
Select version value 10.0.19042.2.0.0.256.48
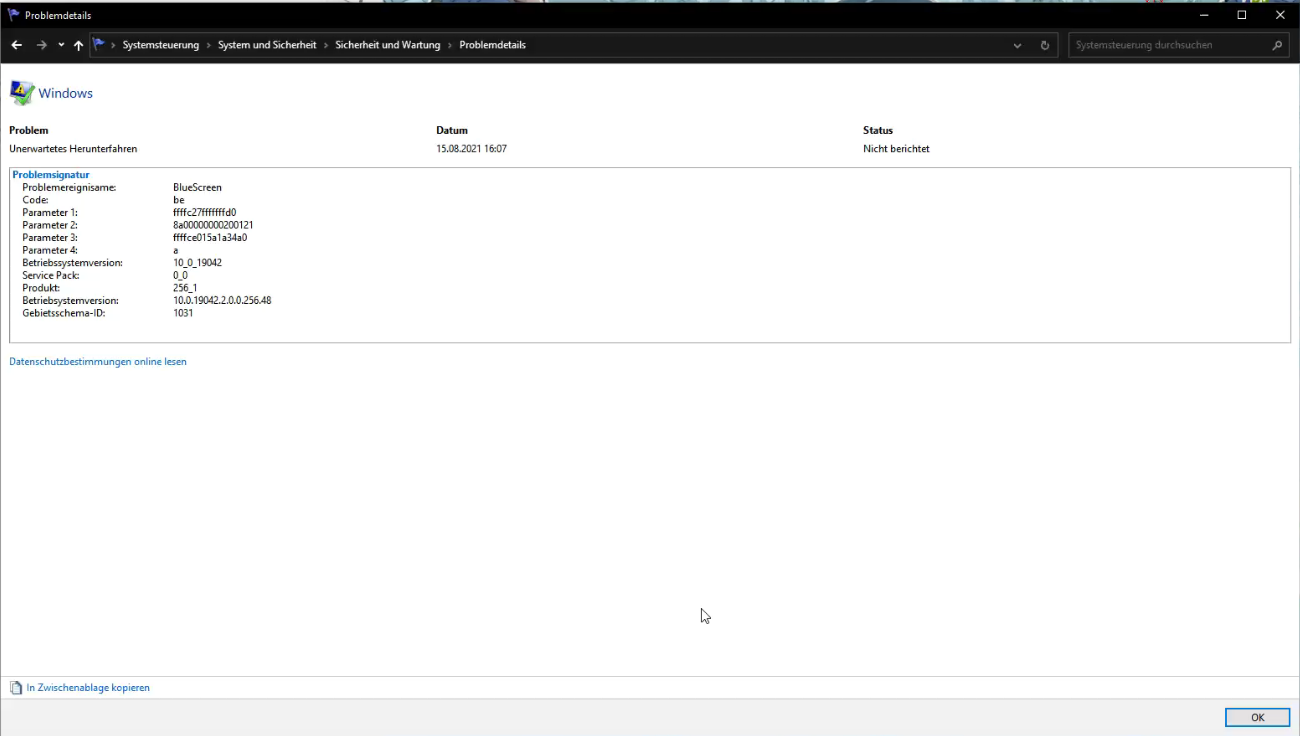tap(222, 300)
